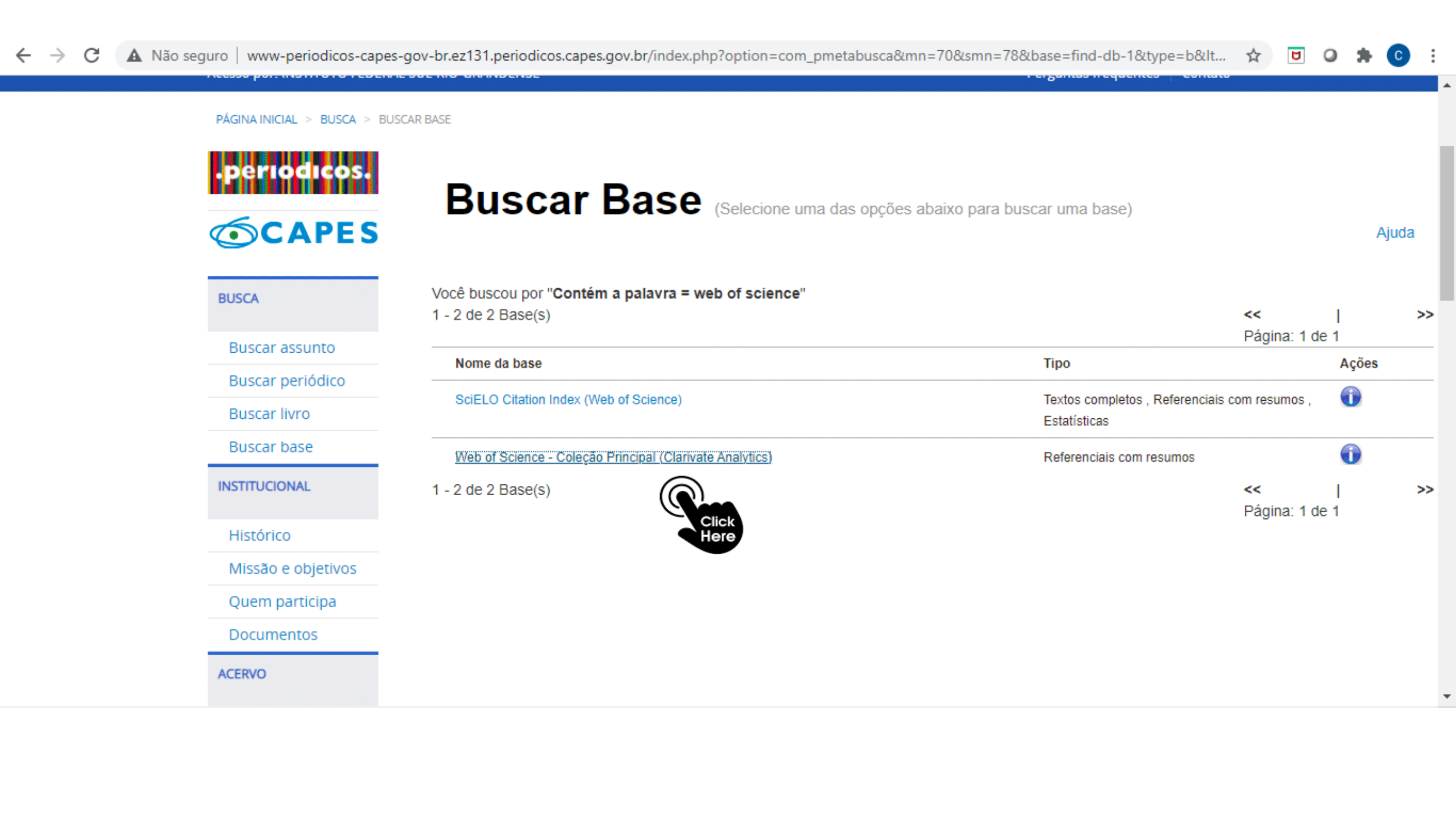The image size is (1456, 819).
Task: Click the red shield extension icon
Action: (x=1295, y=55)
